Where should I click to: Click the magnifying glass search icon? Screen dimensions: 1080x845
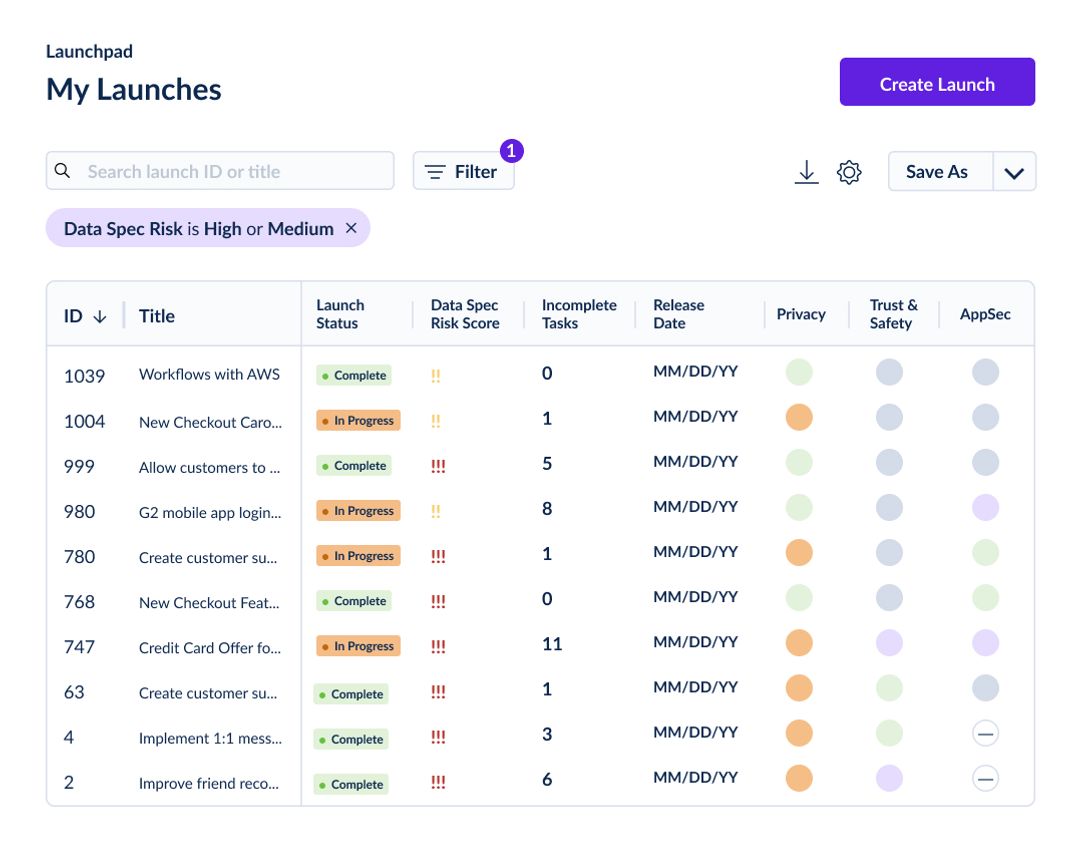[x=63, y=170]
